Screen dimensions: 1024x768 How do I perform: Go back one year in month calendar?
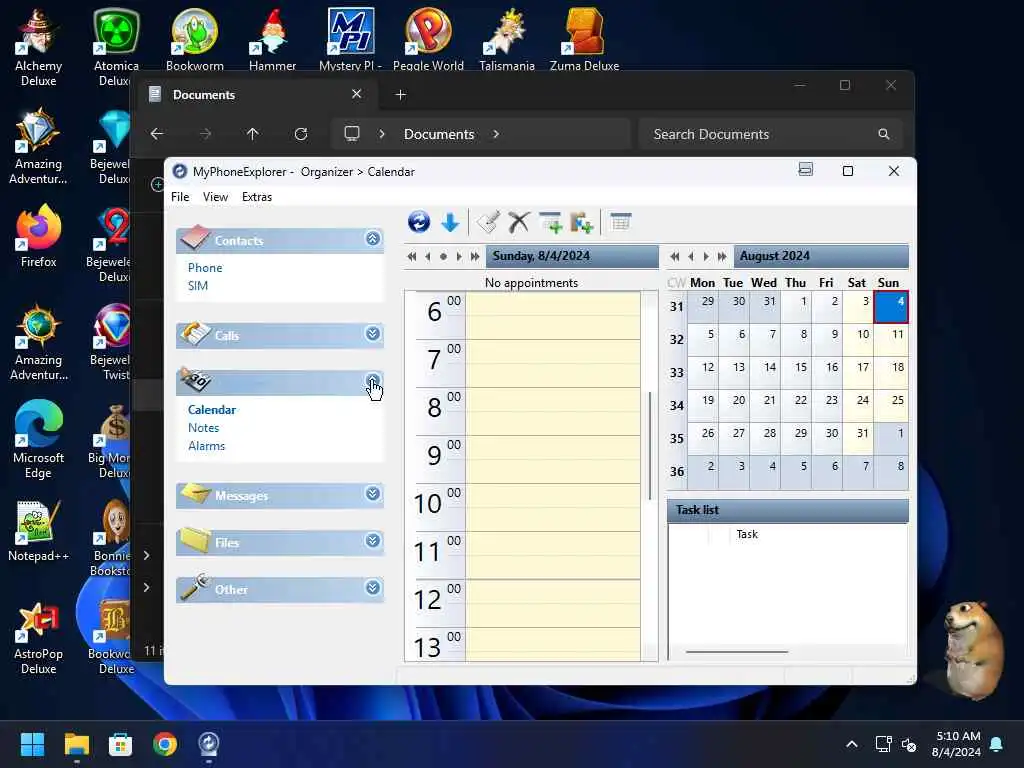[675, 257]
